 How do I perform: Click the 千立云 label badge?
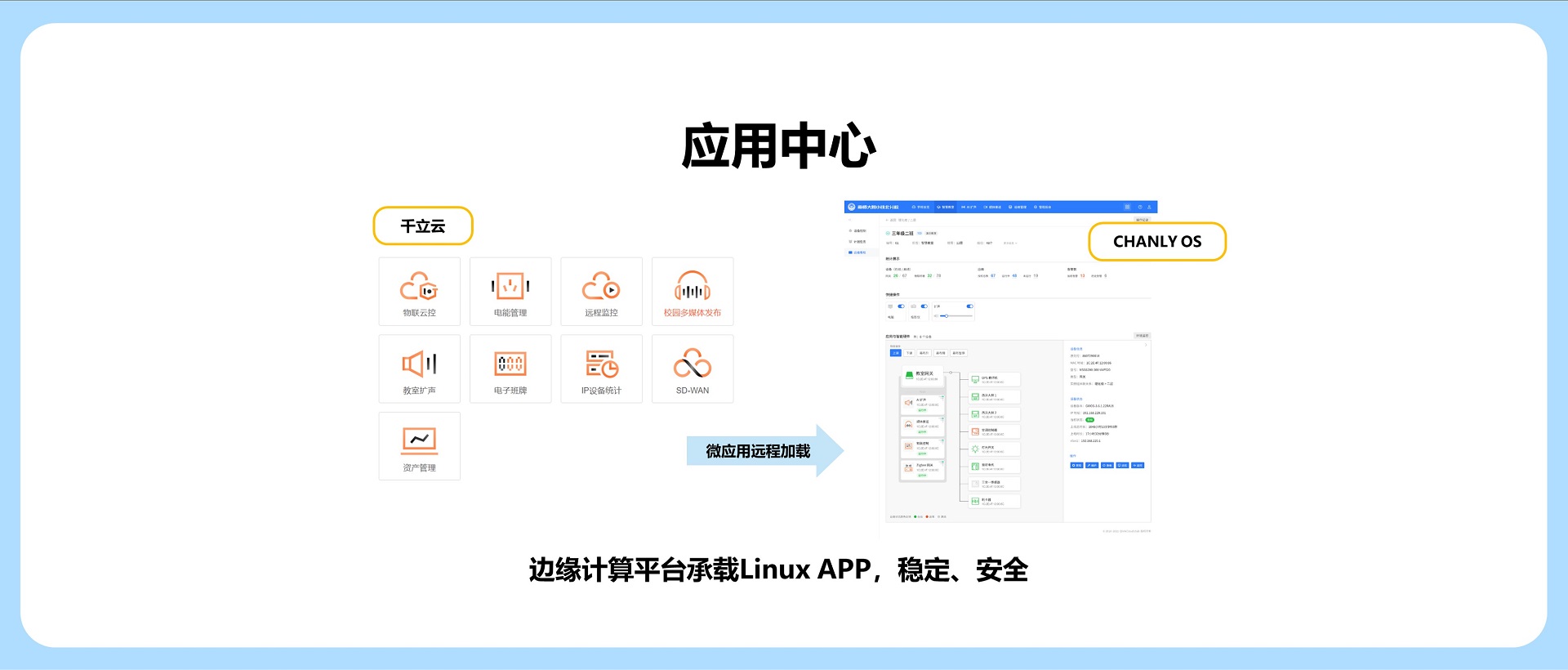[423, 226]
